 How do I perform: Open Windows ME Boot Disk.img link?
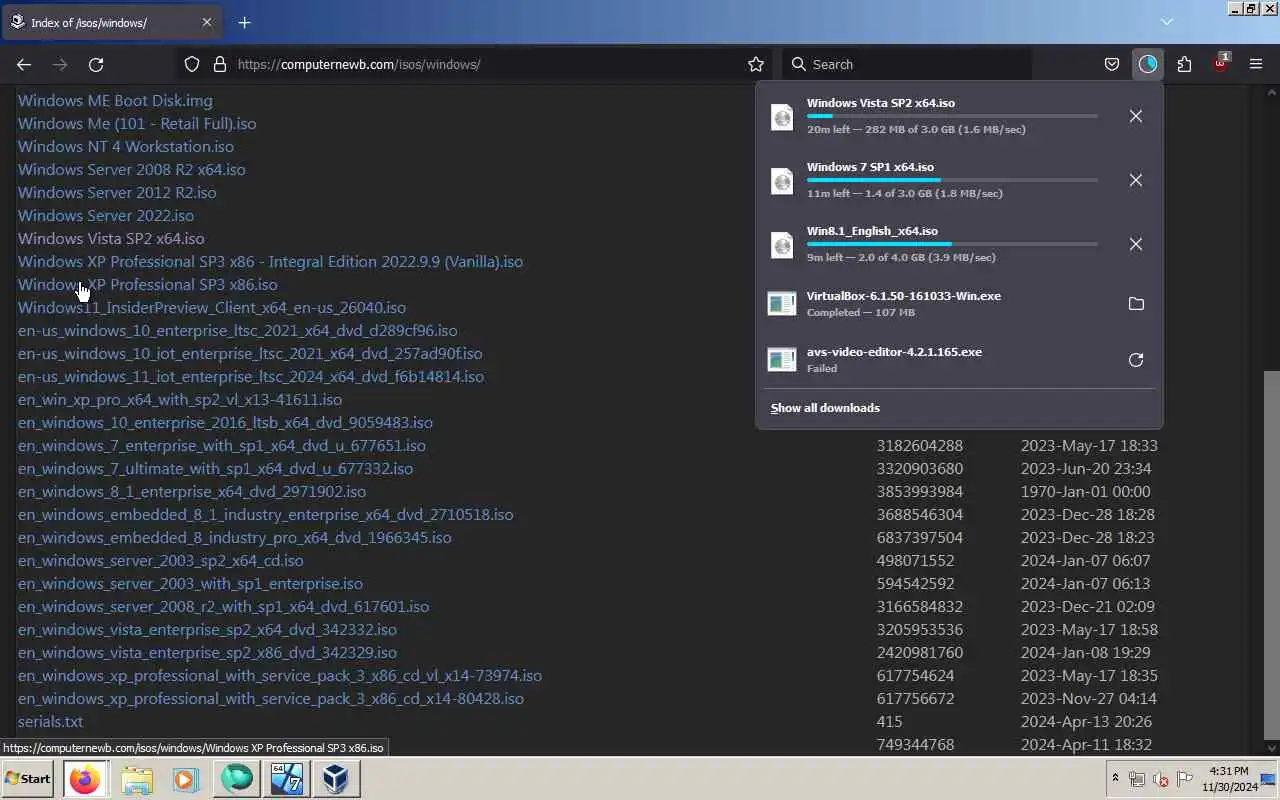tap(115, 100)
